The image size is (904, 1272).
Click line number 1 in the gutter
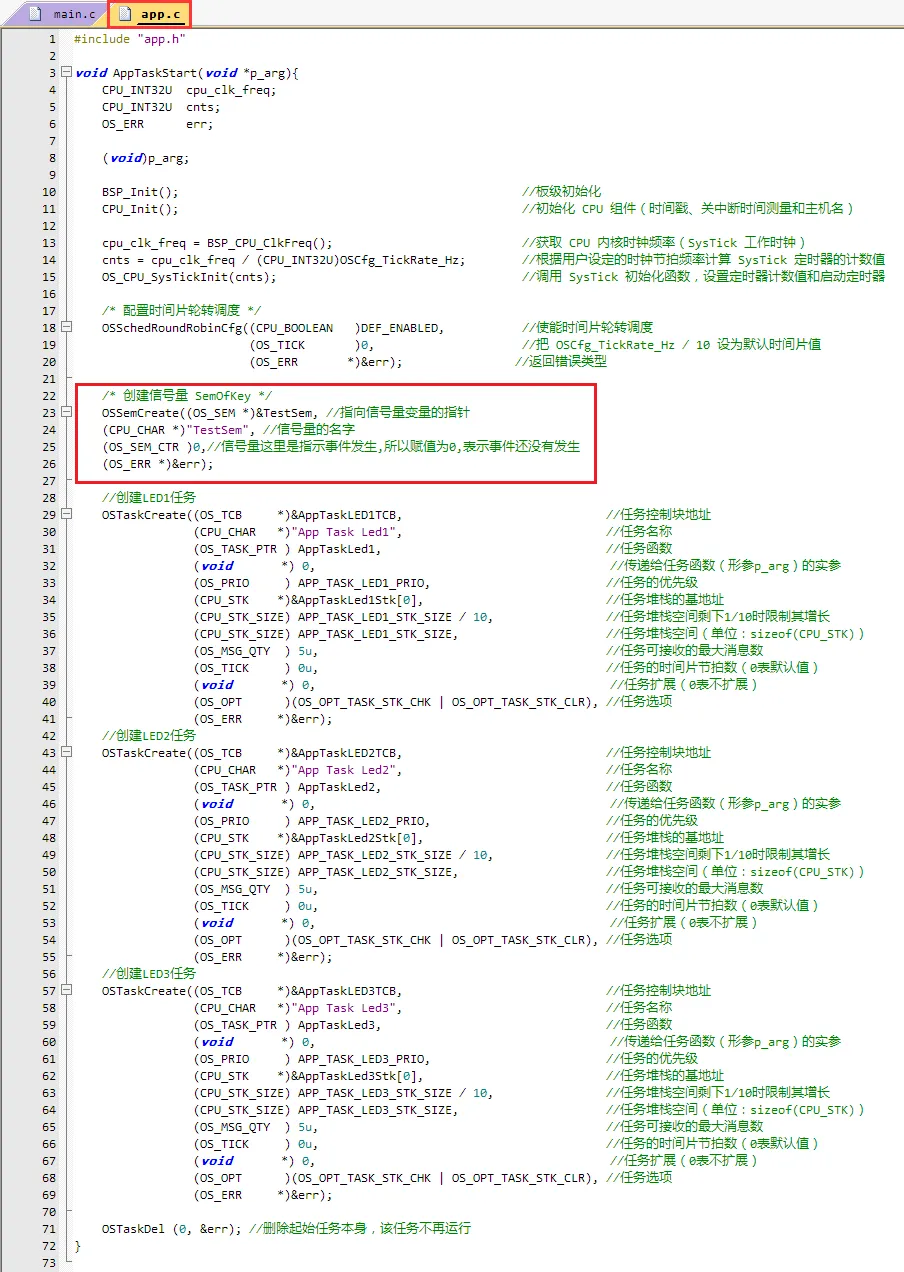(x=51, y=39)
